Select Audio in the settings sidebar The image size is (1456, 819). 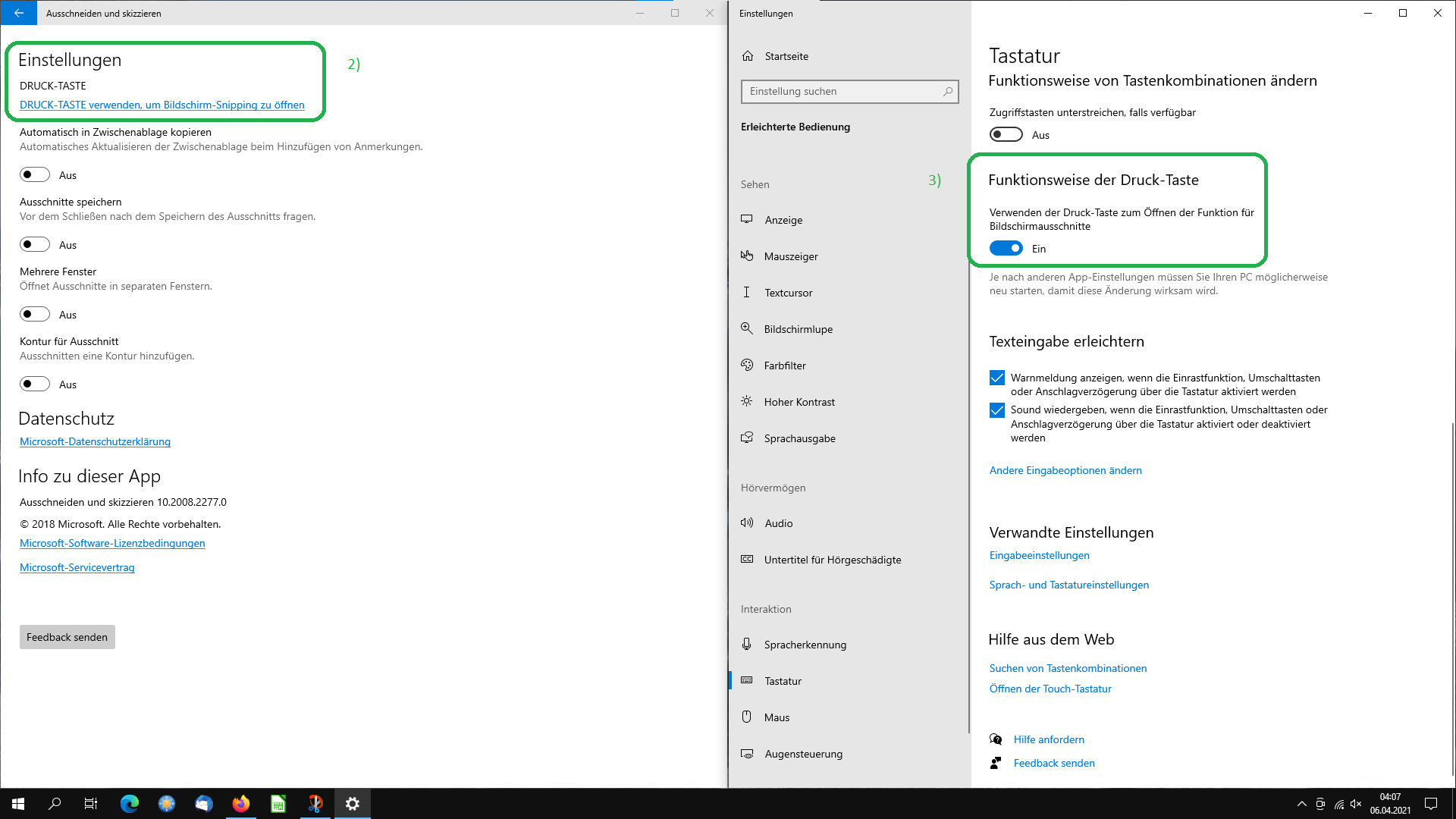pos(778,523)
